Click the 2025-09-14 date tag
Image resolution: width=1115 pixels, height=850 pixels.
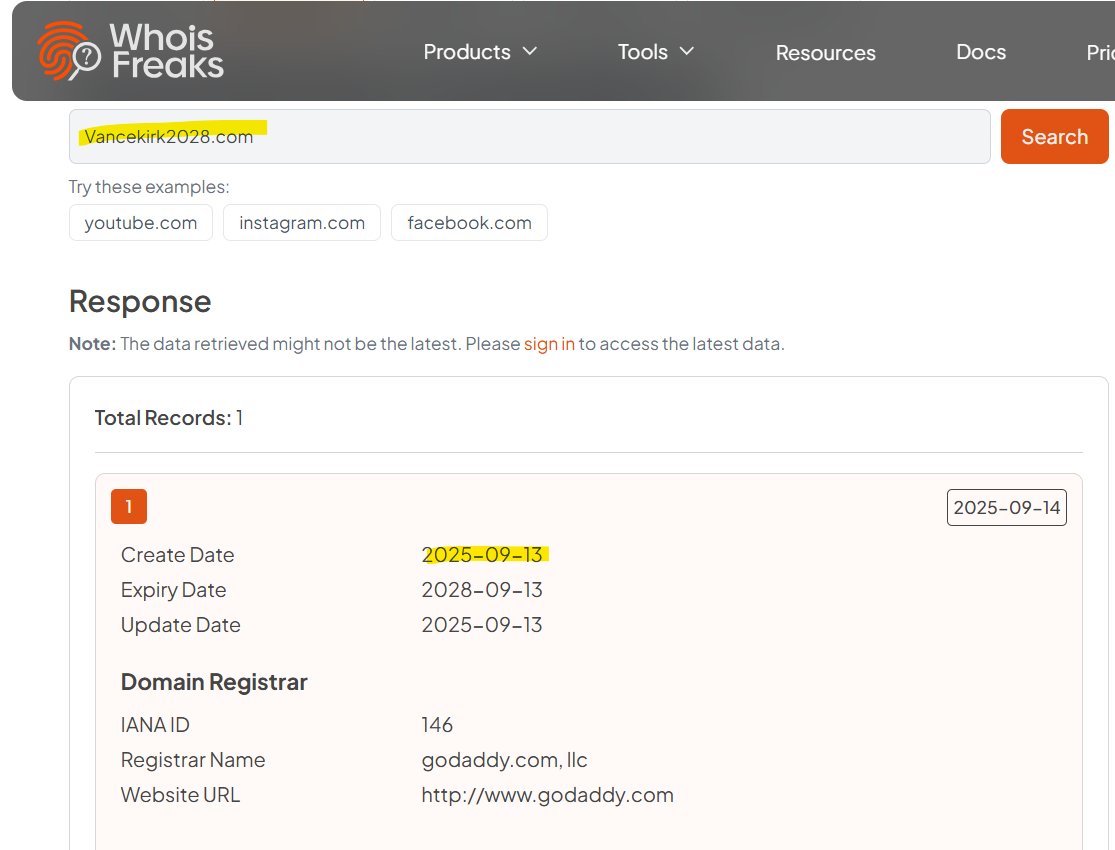click(1006, 507)
